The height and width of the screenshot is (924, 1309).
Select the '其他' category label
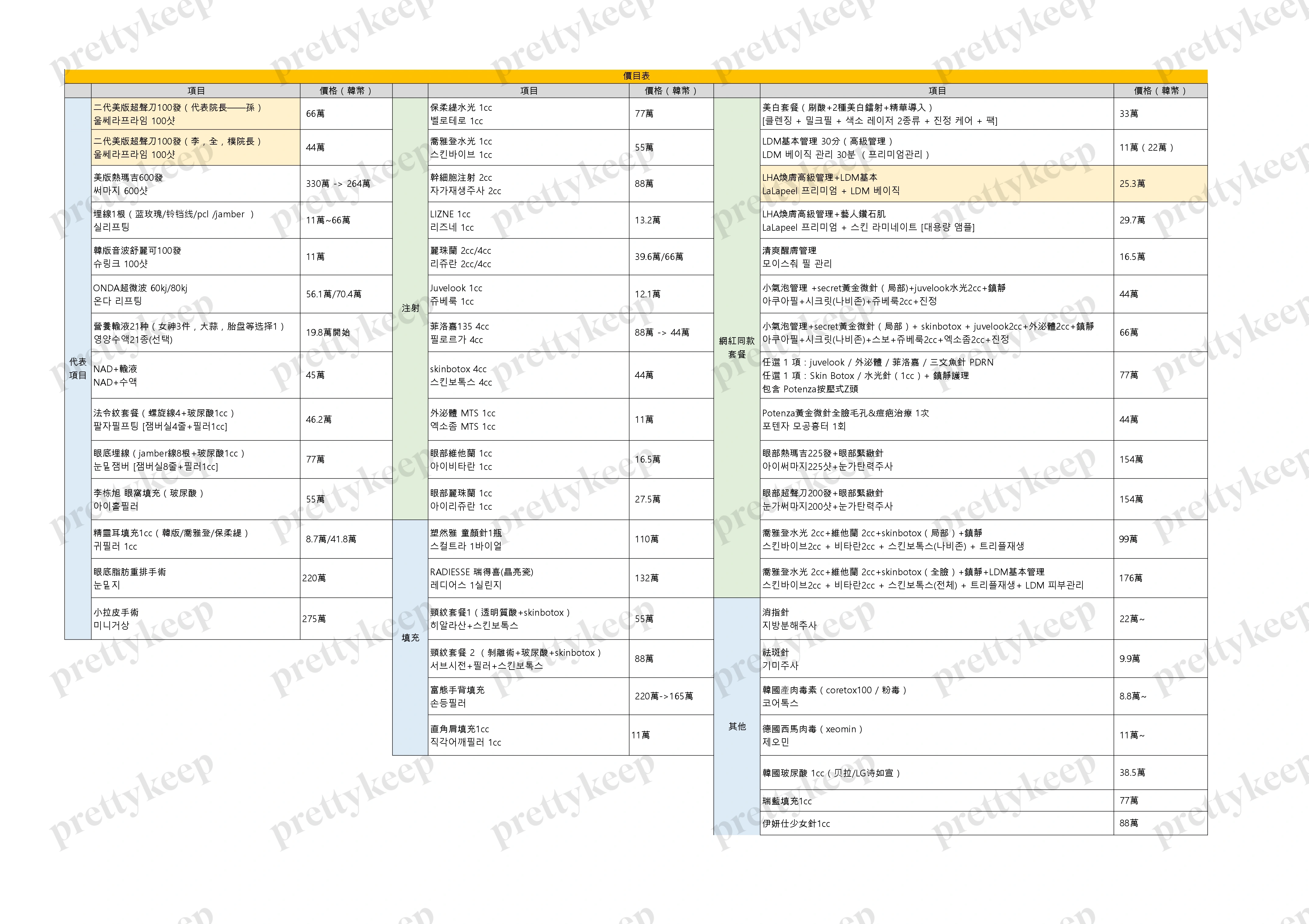737,726
